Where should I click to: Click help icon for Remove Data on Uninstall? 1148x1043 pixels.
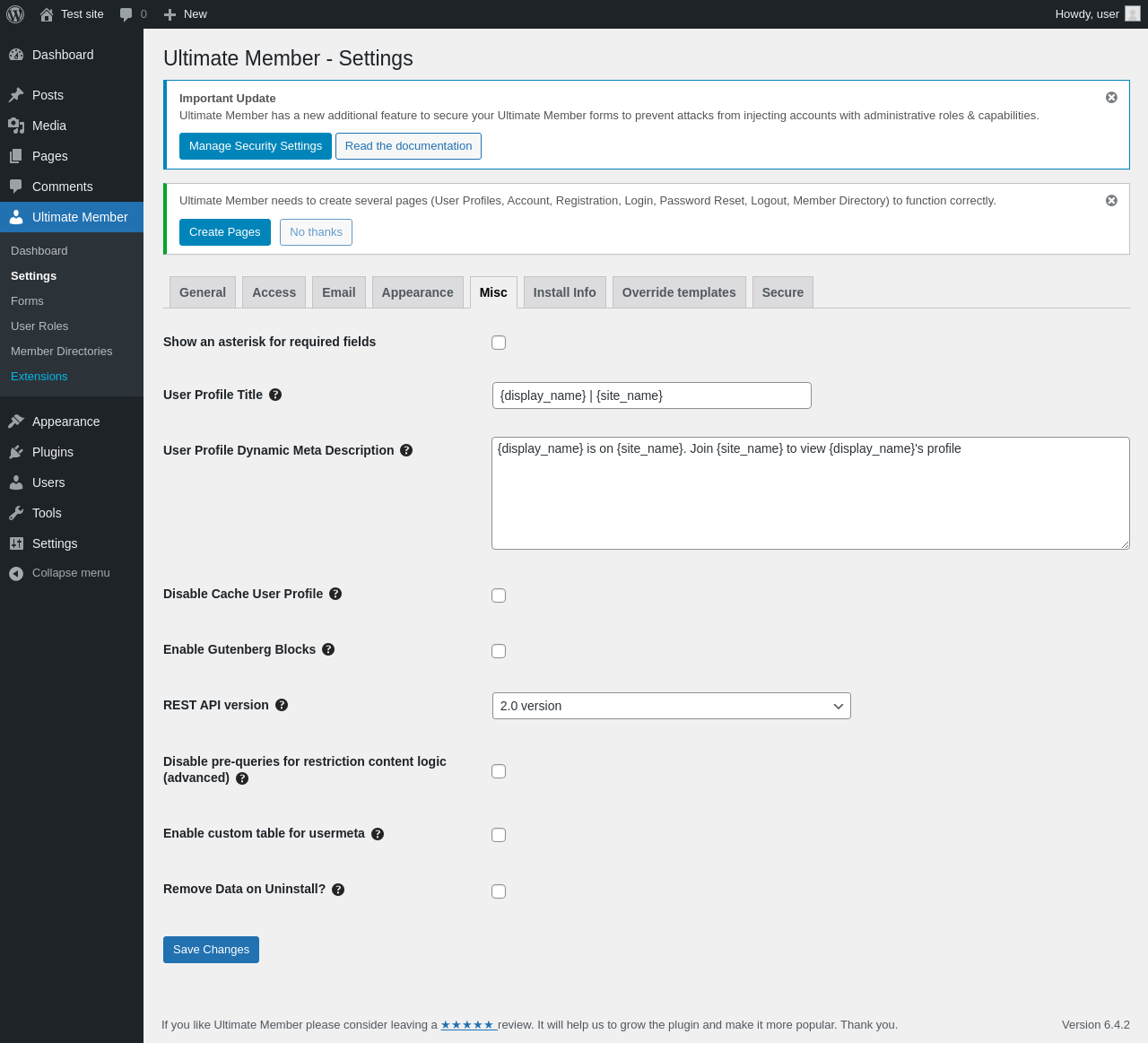point(338,890)
